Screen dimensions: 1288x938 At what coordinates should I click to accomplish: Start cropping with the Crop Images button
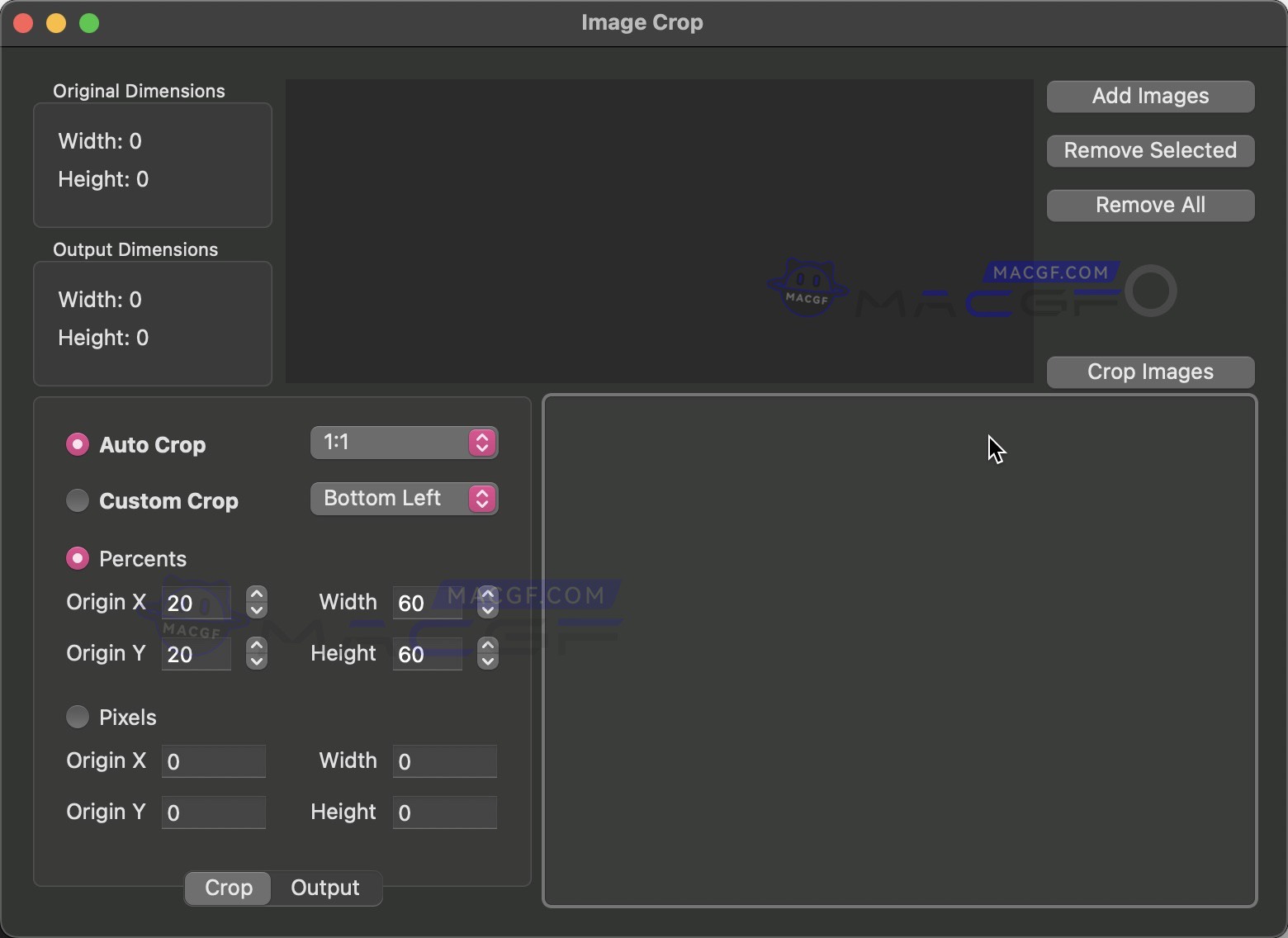pos(1149,372)
